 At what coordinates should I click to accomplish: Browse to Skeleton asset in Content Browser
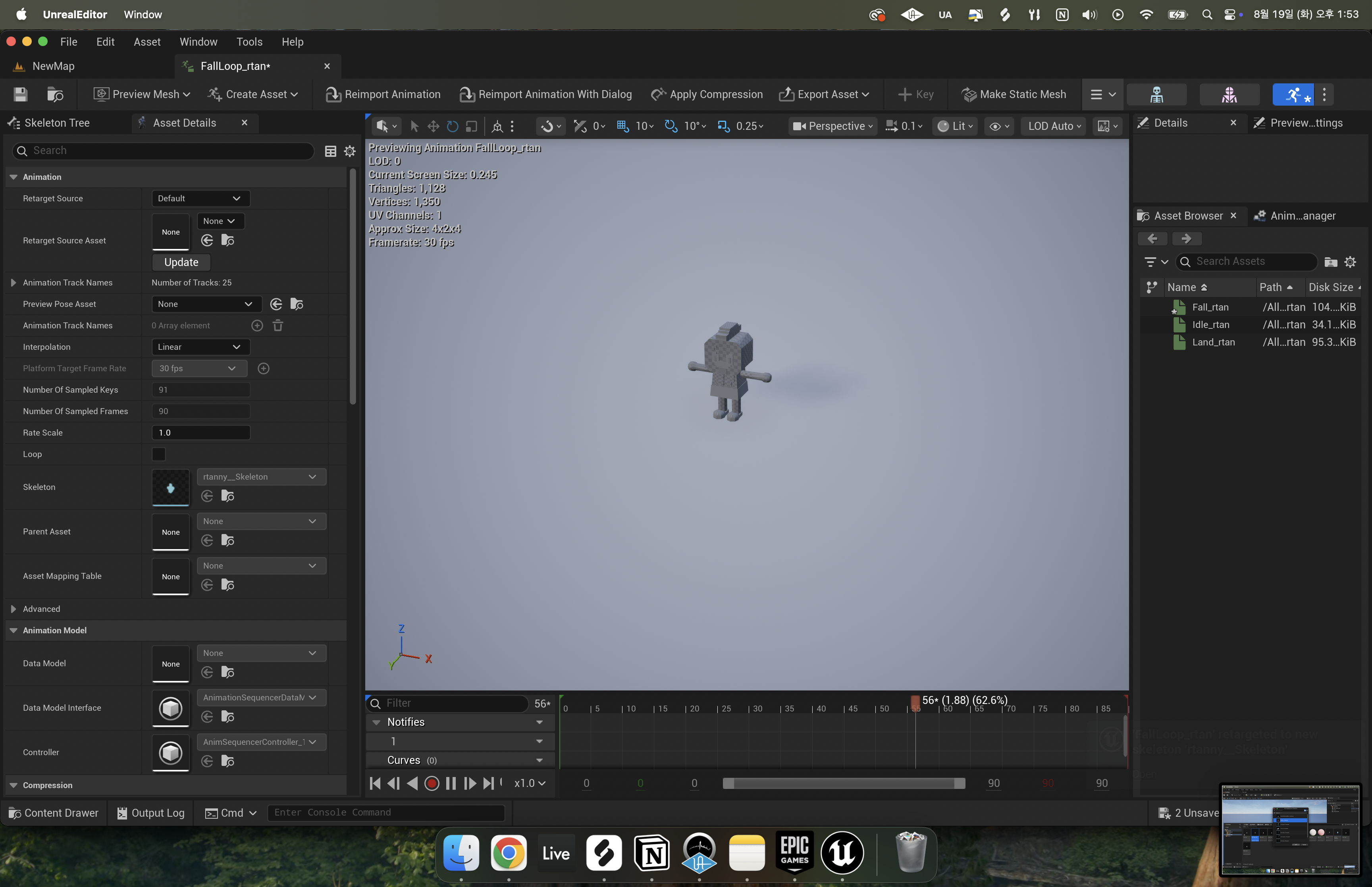[228, 496]
